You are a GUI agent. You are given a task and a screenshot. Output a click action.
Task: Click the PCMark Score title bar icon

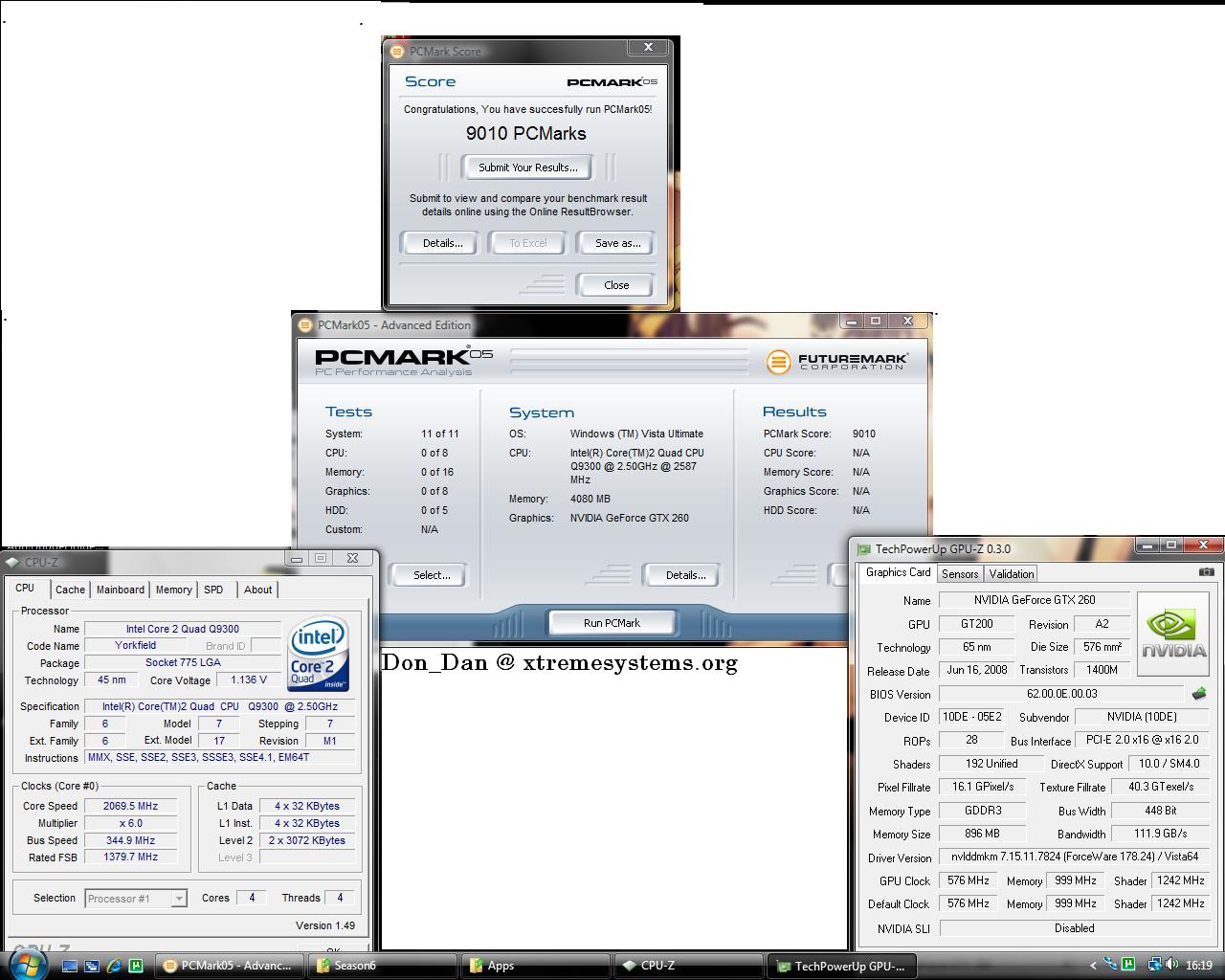click(397, 52)
